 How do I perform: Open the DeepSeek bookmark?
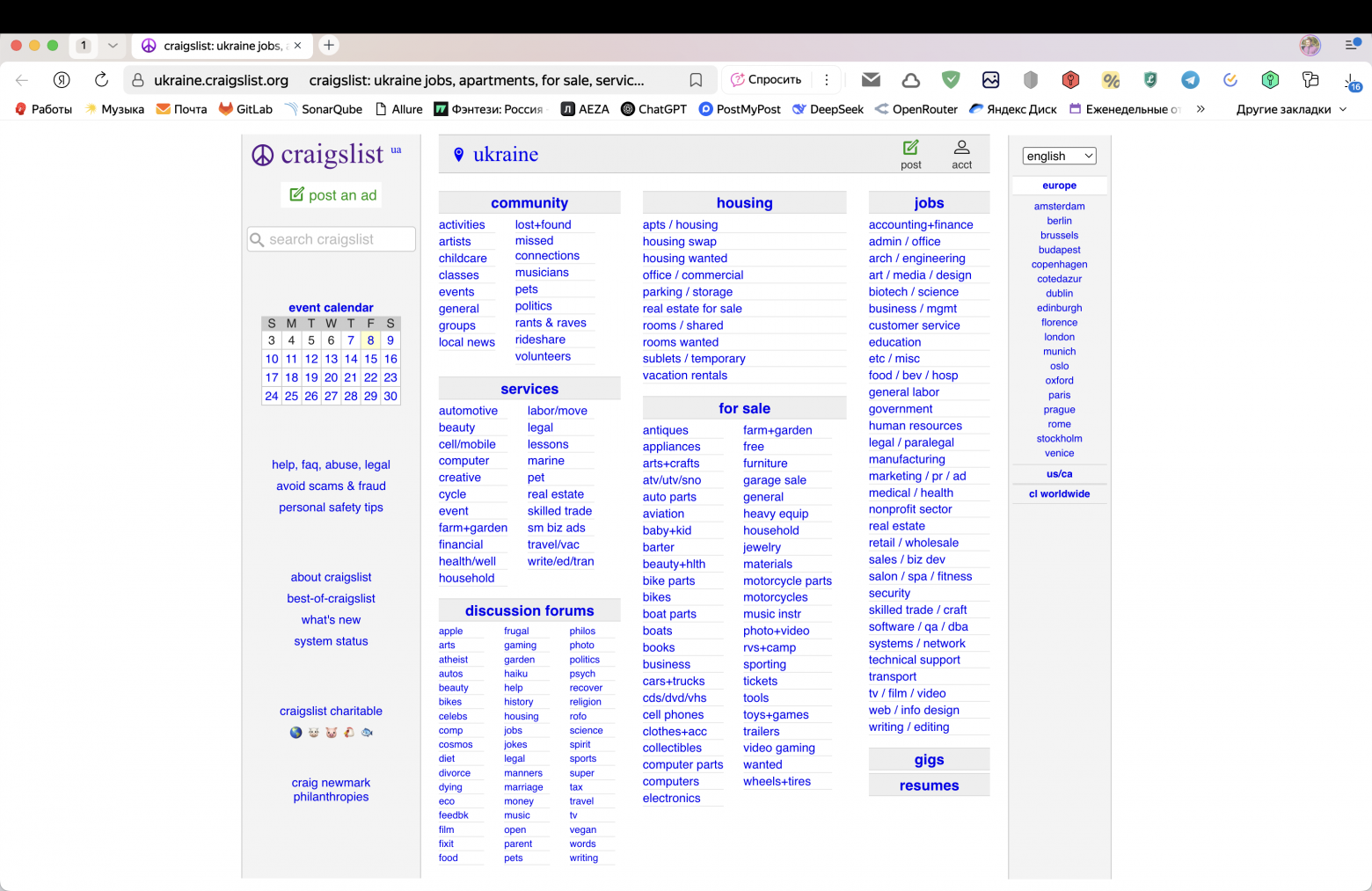[828, 109]
